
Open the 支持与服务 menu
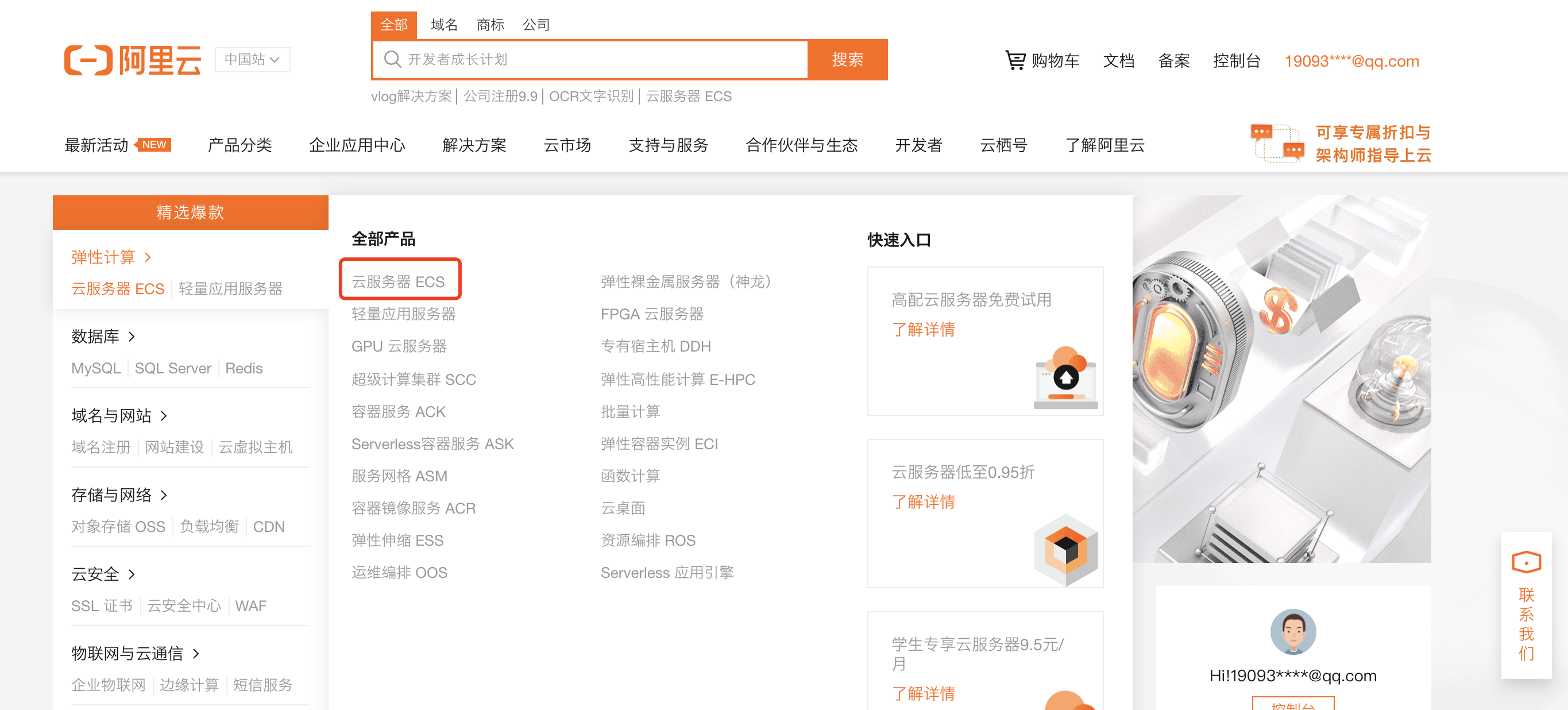[x=669, y=145]
